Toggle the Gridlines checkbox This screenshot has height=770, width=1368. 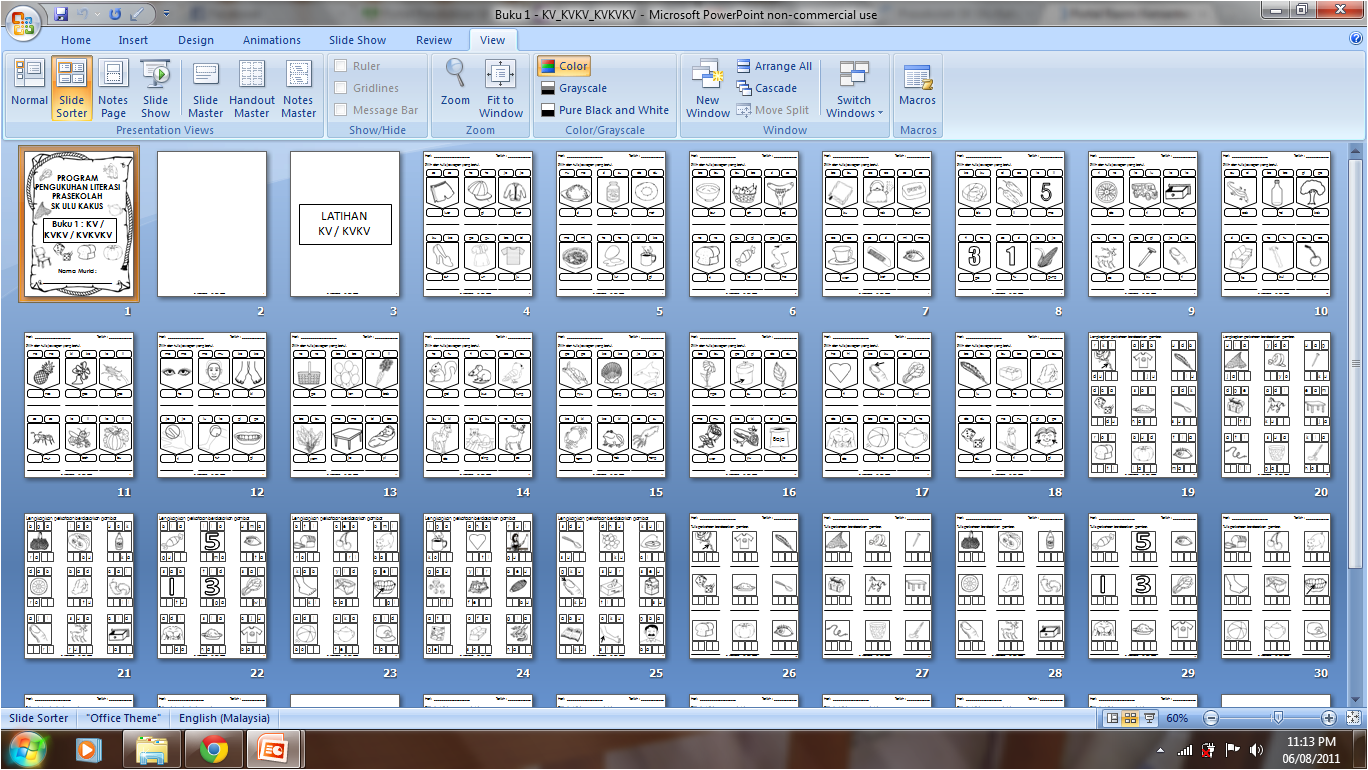[x=340, y=88]
